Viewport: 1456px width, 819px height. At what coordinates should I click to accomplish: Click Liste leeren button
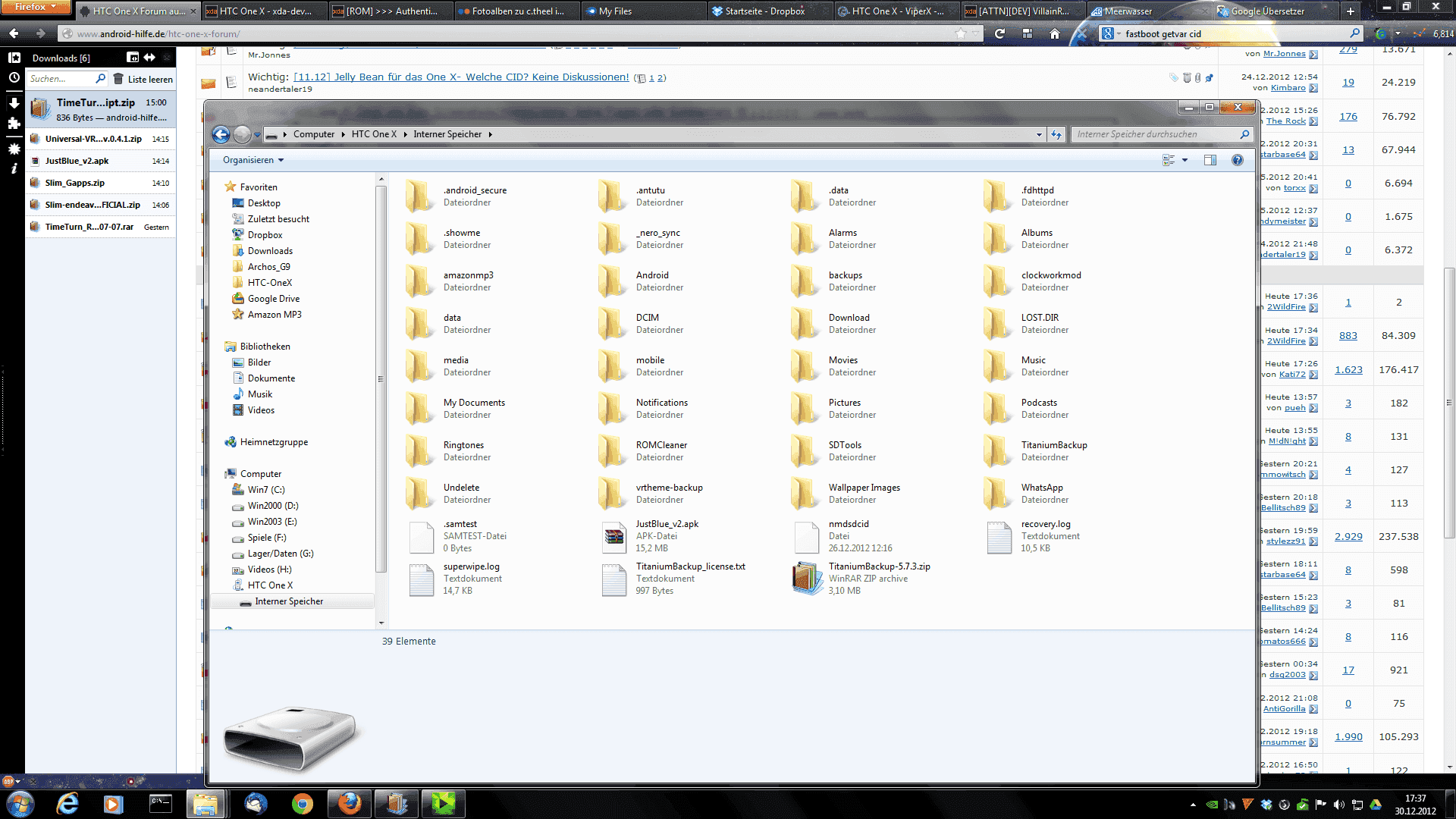click(143, 79)
